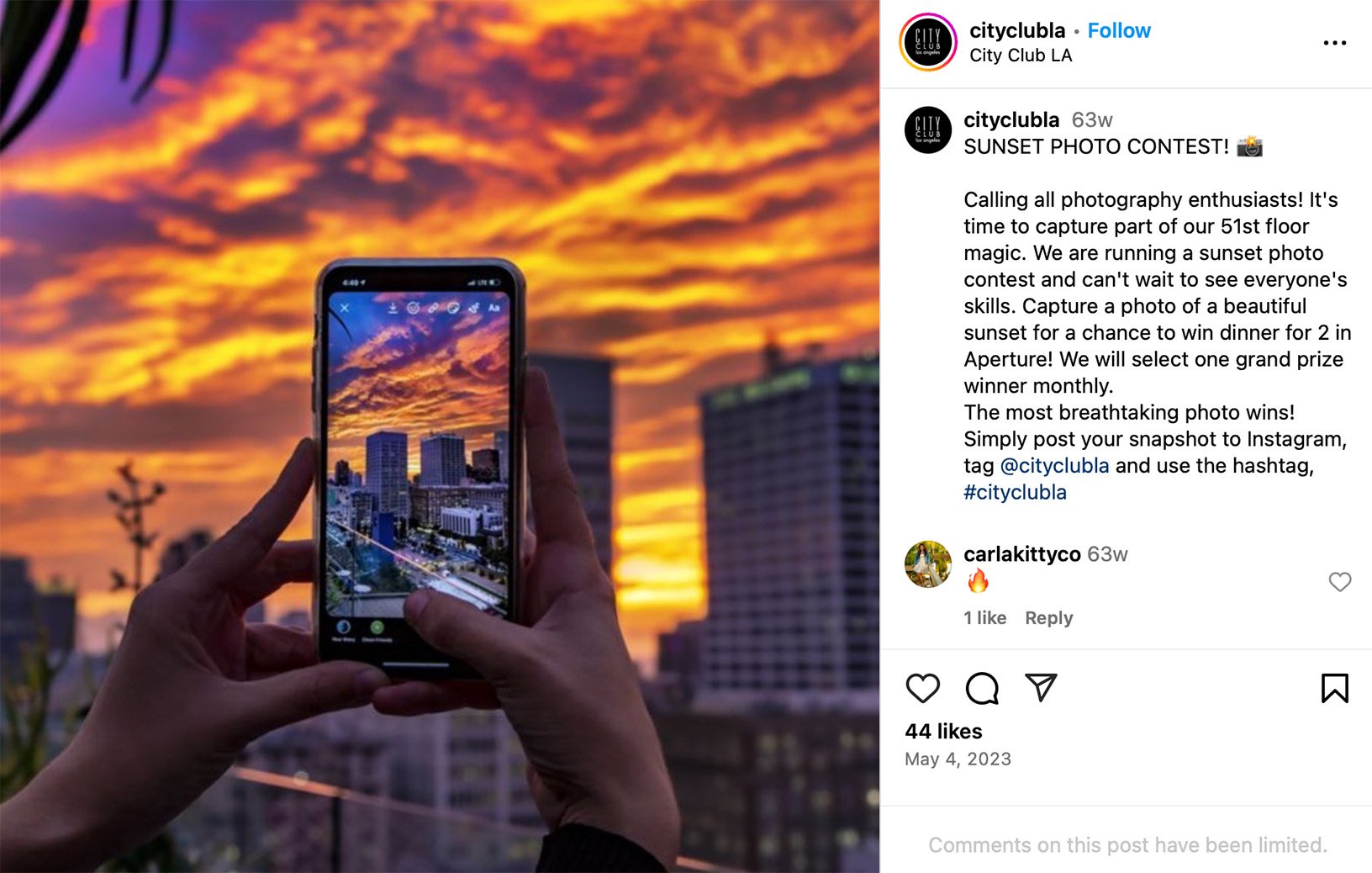Like the post with the heart icon
1372x873 pixels.
pyautogui.click(x=922, y=688)
